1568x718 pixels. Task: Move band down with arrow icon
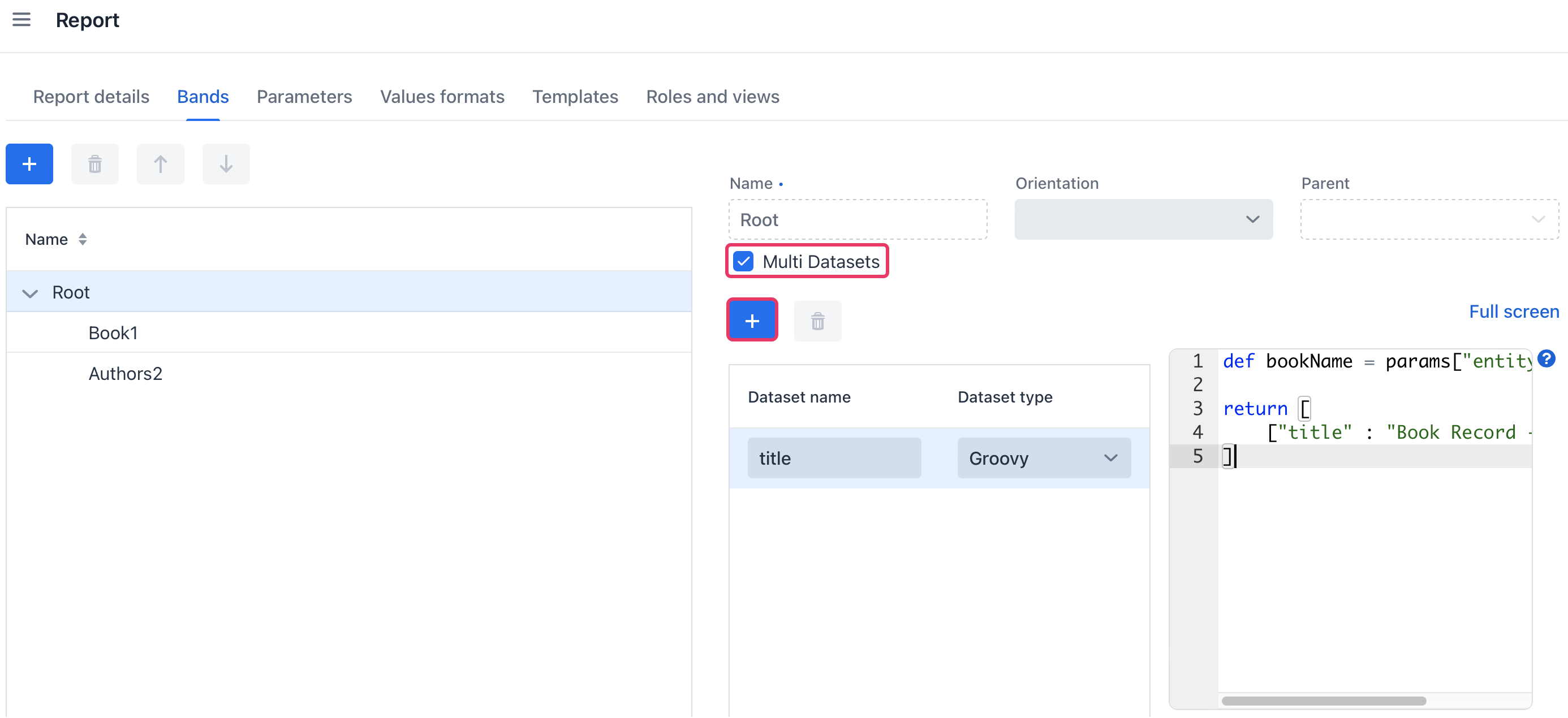pyautogui.click(x=226, y=164)
